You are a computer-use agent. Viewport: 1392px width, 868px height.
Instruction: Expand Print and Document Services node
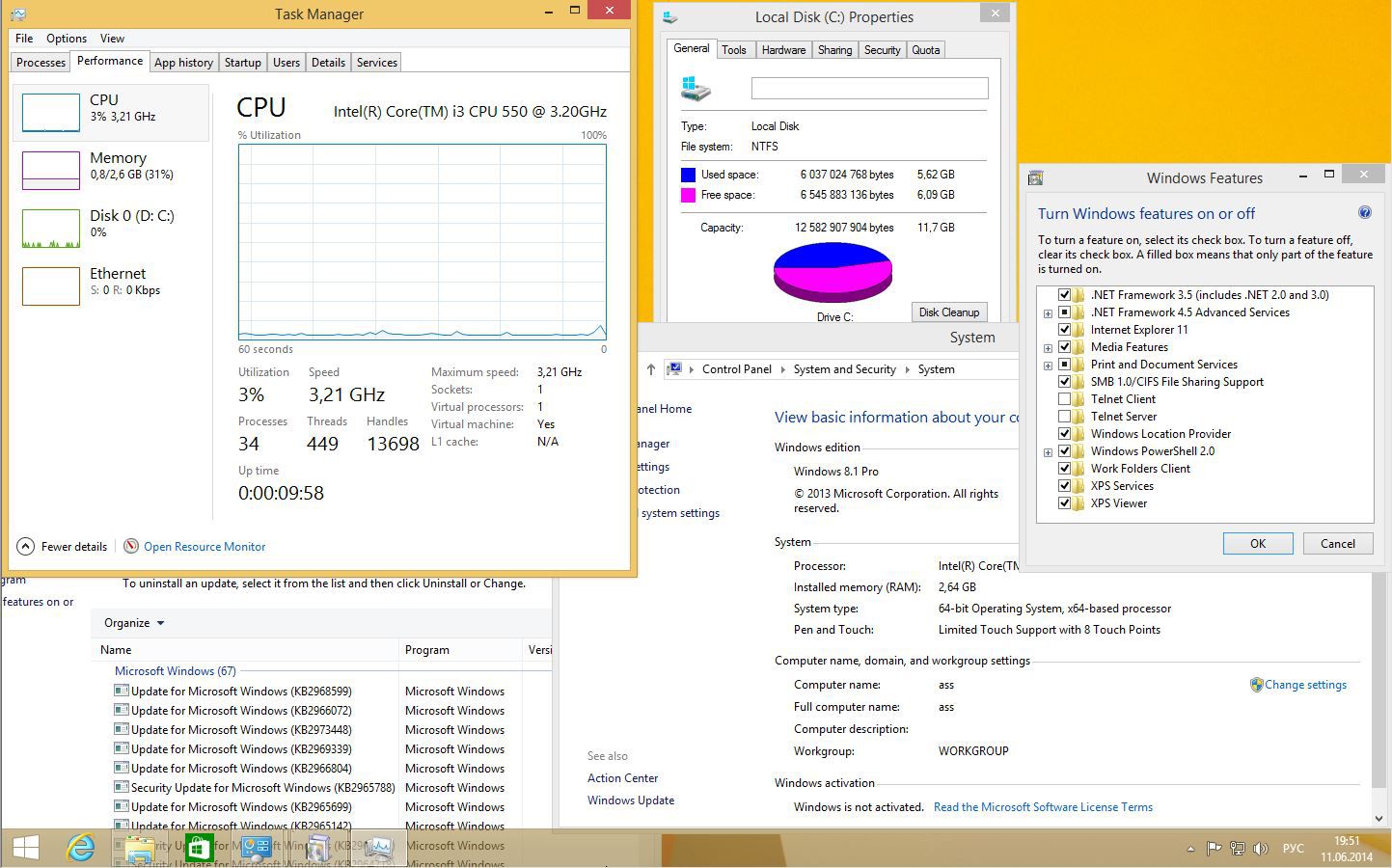tap(1048, 366)
